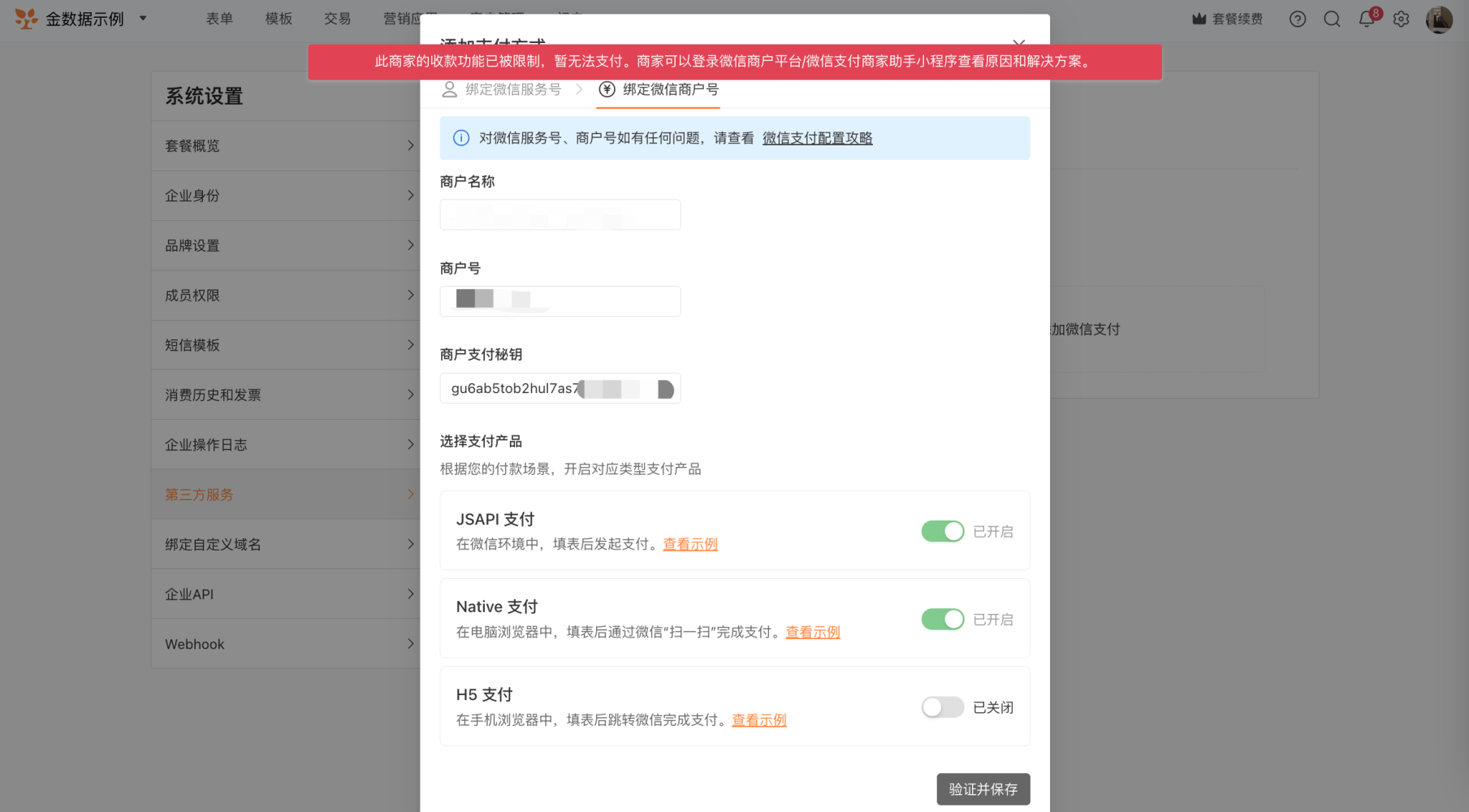1469x812 pixels.
Task: Expand the chevron beside Webhook
Action: pyautogui.click(x=410, y=643)
